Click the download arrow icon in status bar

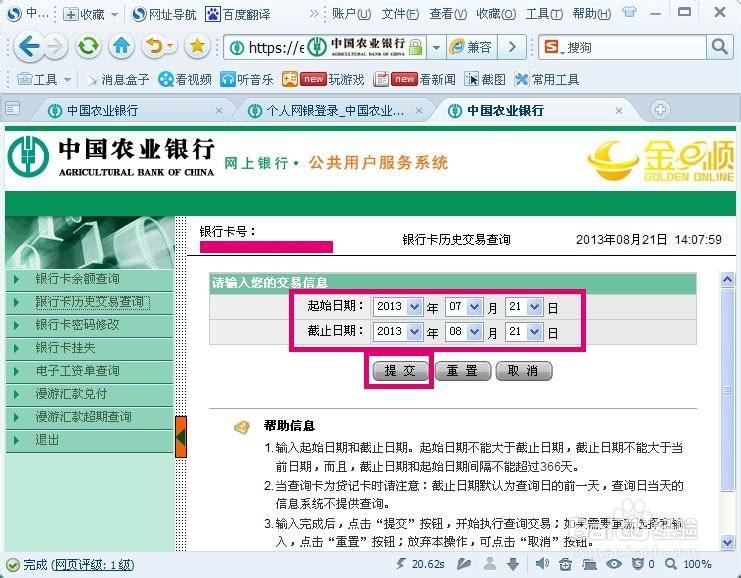(513, 563)
